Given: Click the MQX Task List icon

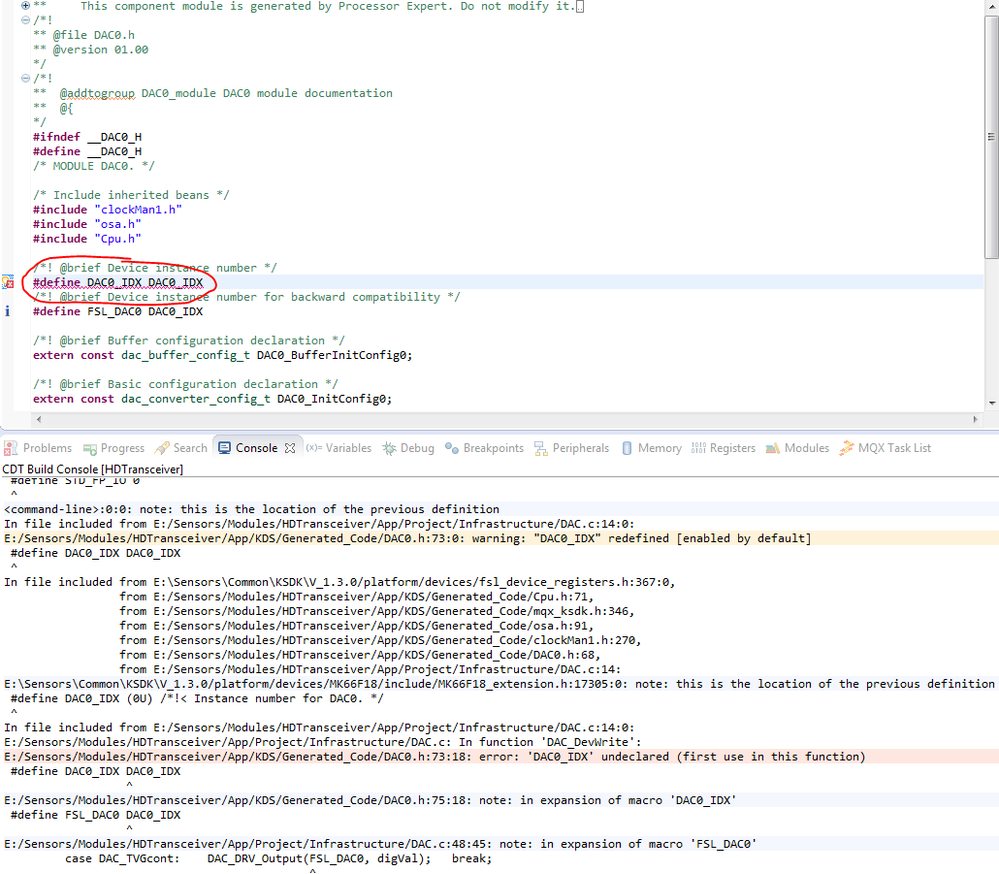Looking at the screenshot, I should click(846, 448).
